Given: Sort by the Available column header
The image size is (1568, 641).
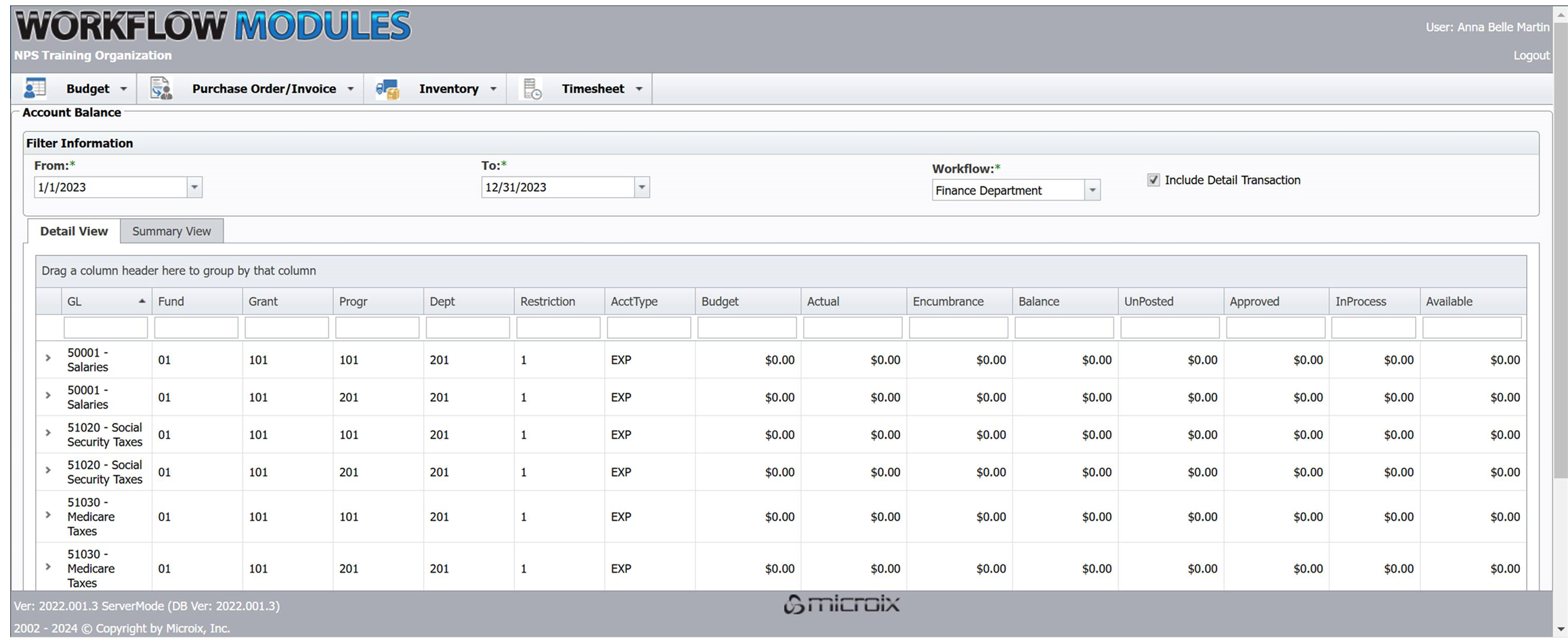Looking at the screenshot, I should point(1449,302).
